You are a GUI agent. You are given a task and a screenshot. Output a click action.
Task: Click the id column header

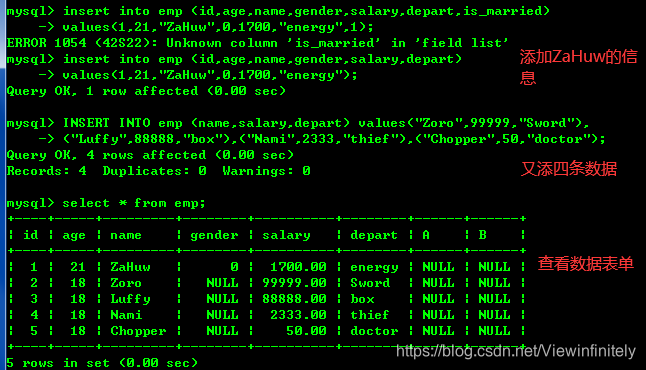[x=31, y=235]
